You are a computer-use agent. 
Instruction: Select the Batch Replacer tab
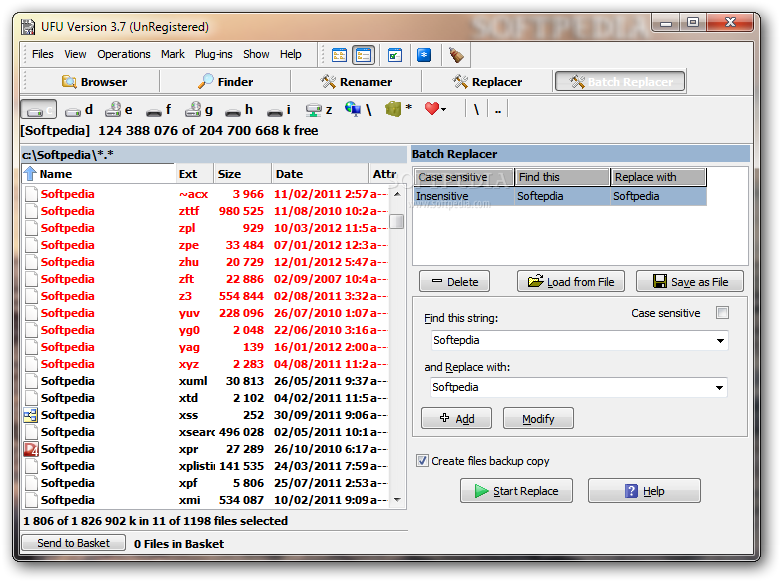620,82
